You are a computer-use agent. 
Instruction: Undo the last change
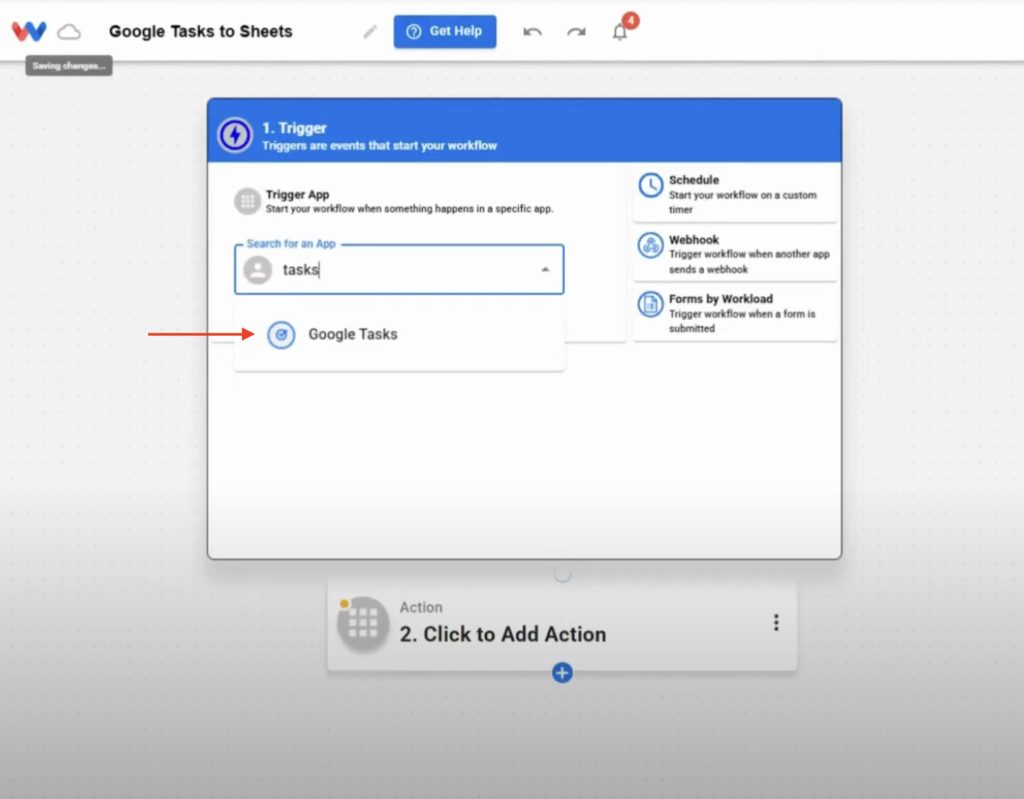532,31
